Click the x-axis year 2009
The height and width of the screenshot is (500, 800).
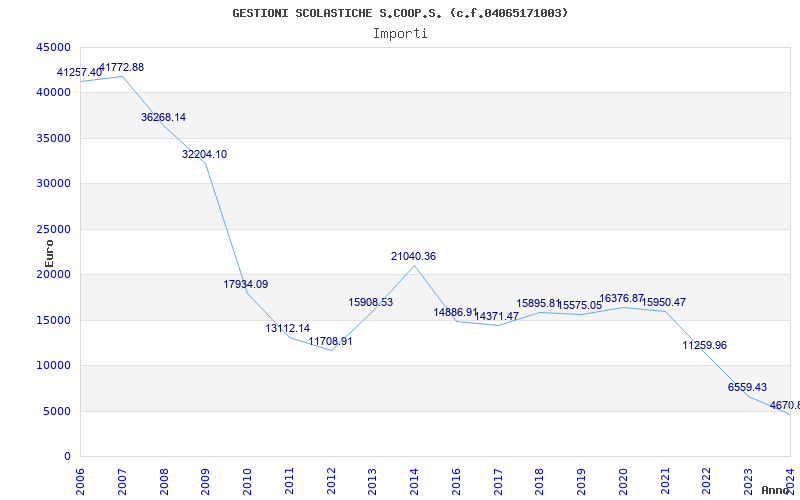click(x=205, y=481)
